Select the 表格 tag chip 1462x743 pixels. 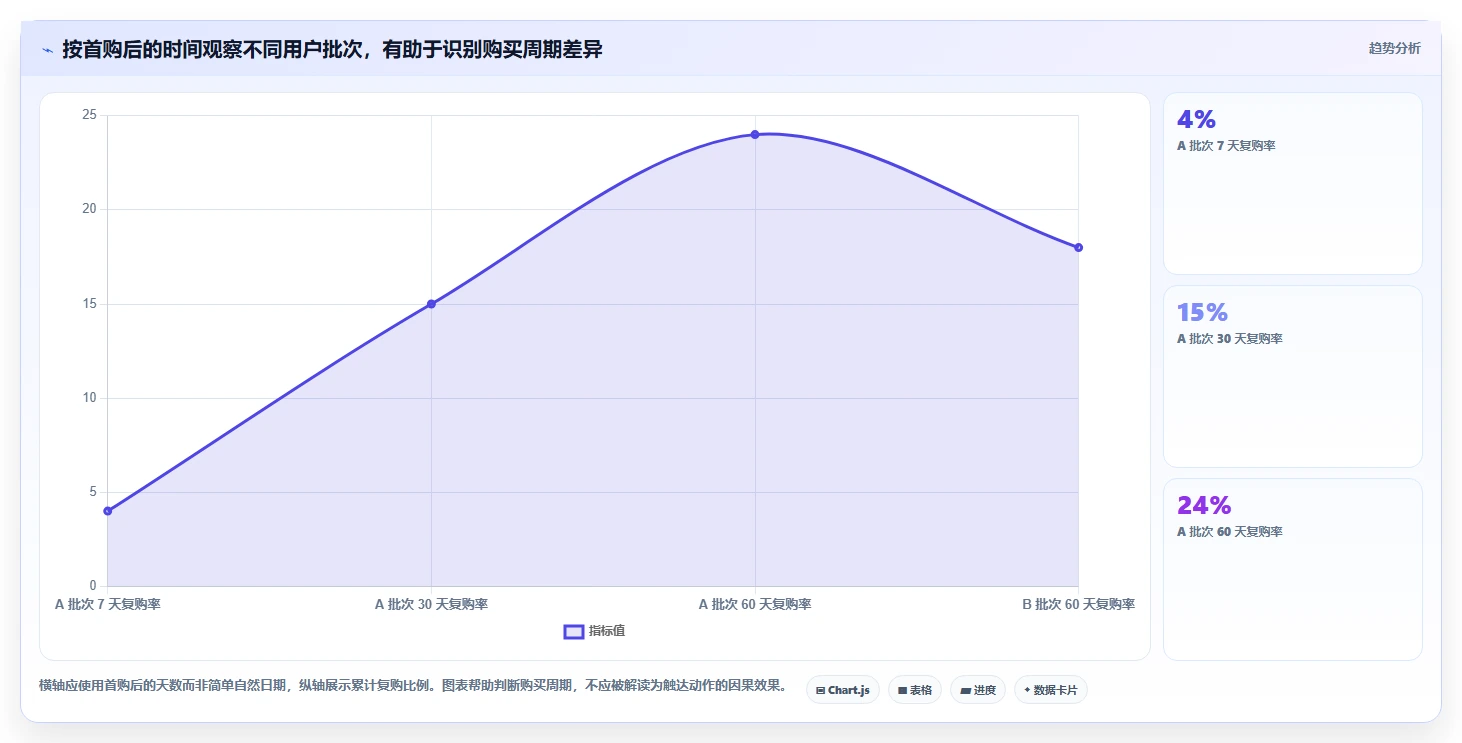(x=915, y=690)
